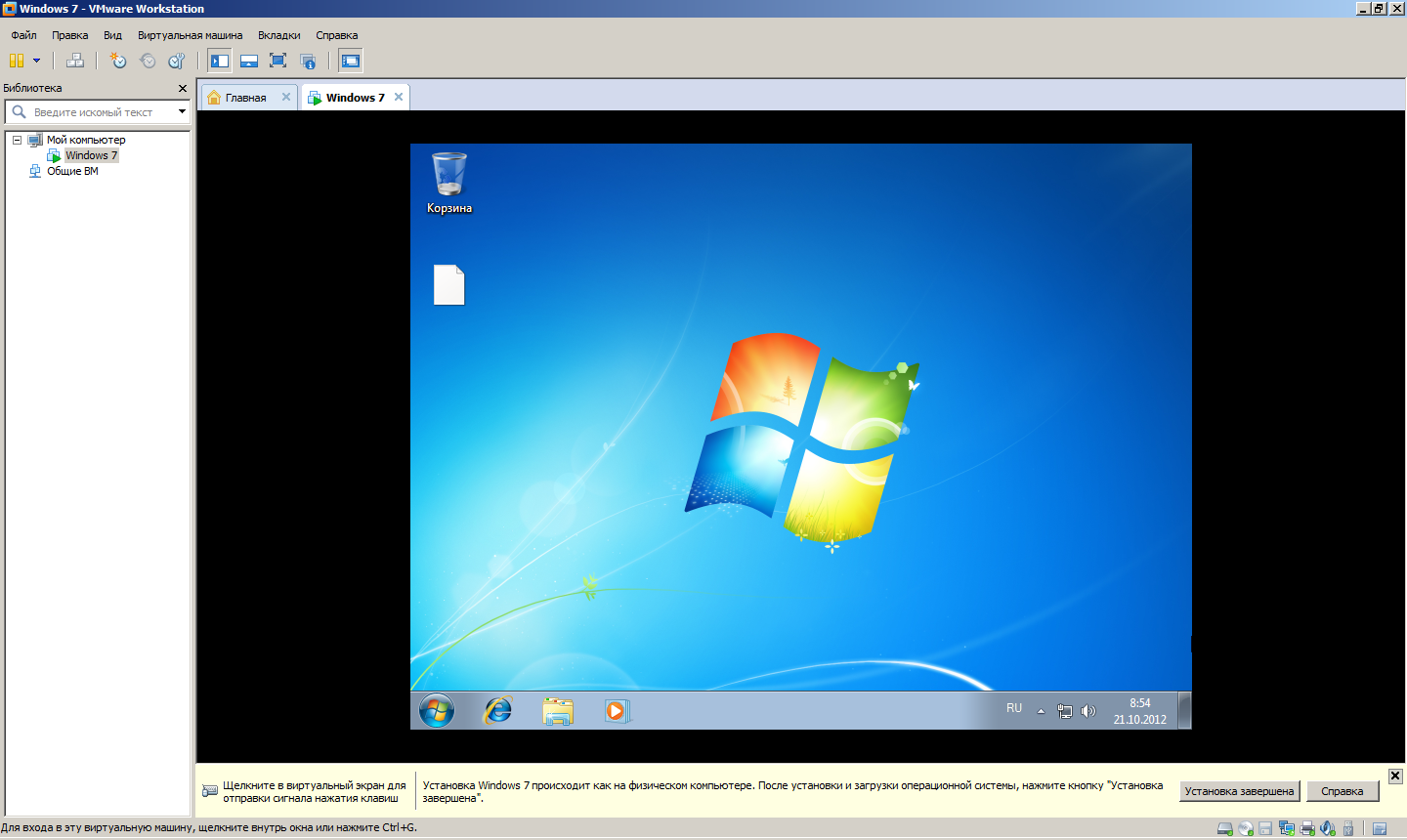
Task: Click the guest network tray icon
Action: tap(1065, 711)
